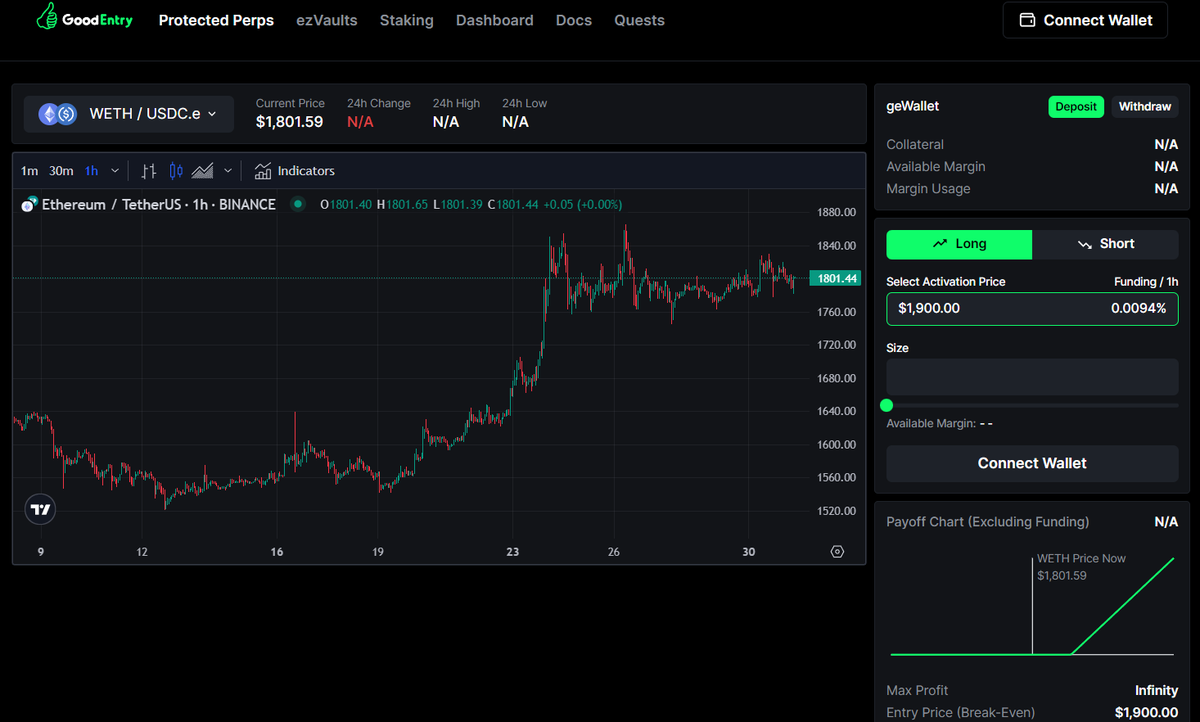Click the Max Profit Infinity value
Screen dimensions: 1200x722
[1157, 690]
